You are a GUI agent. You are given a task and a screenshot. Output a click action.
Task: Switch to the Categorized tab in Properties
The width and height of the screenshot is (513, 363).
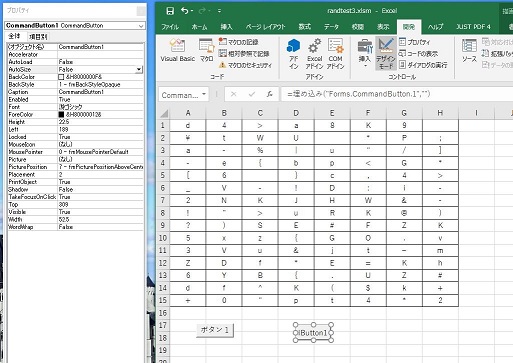tap(38, 37)
